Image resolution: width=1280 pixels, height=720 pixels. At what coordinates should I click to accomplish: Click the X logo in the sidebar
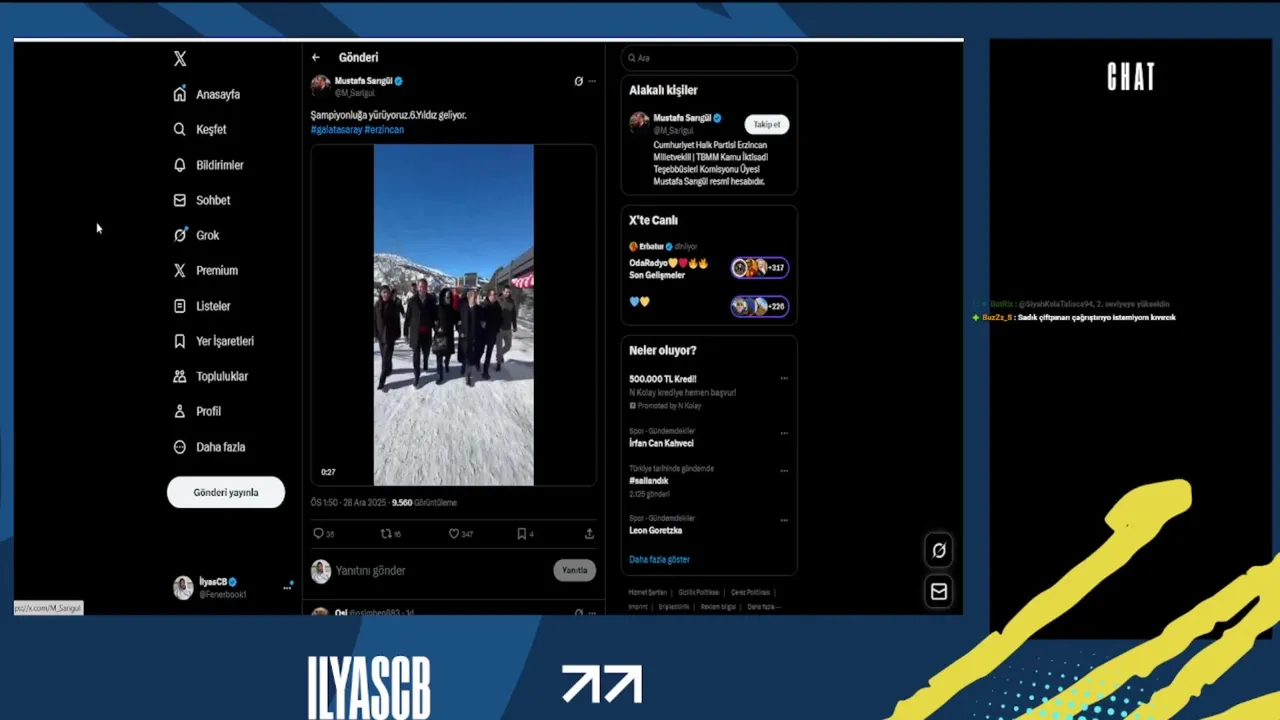click(x=180, y=59)
